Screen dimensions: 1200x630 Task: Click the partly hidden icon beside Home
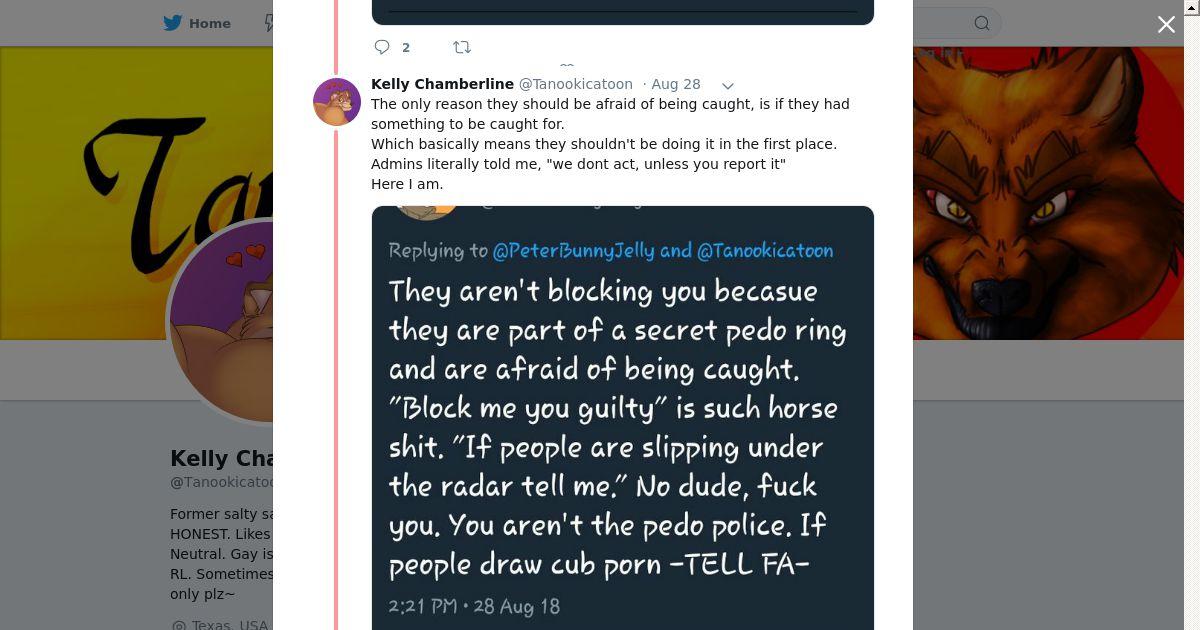pos(268,23)
